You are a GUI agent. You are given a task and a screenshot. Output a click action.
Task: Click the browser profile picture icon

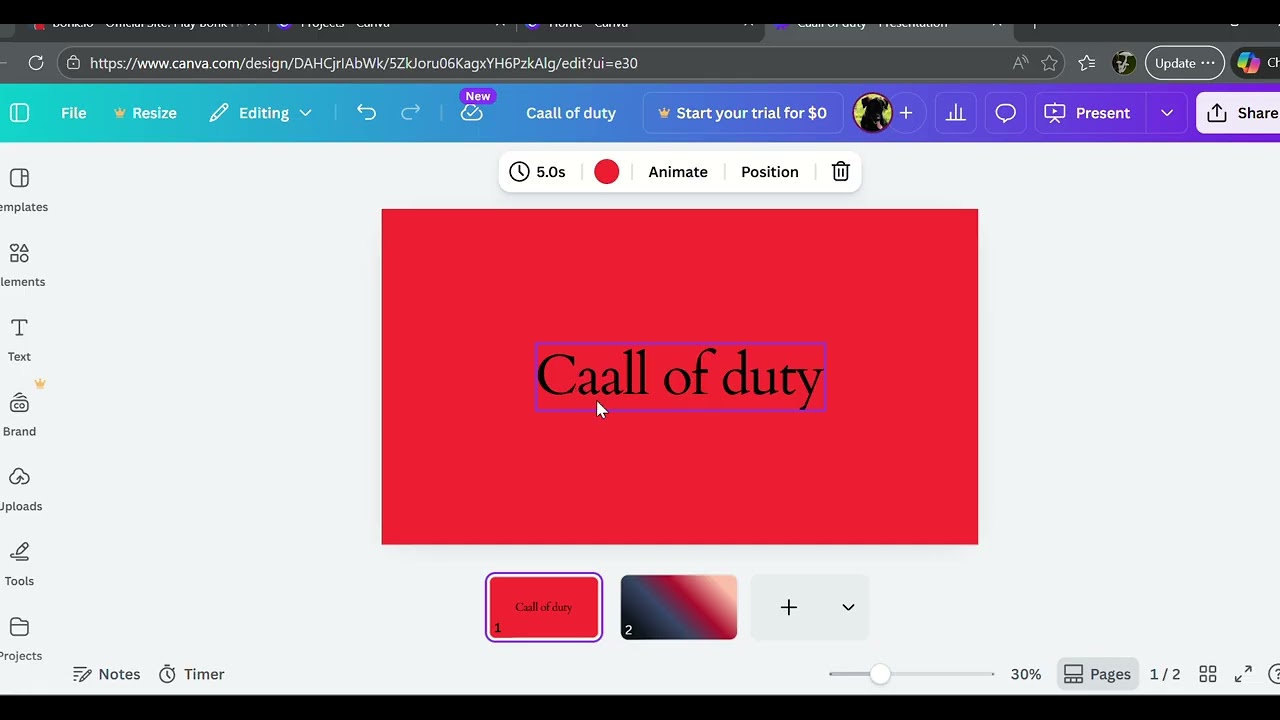1124,63
